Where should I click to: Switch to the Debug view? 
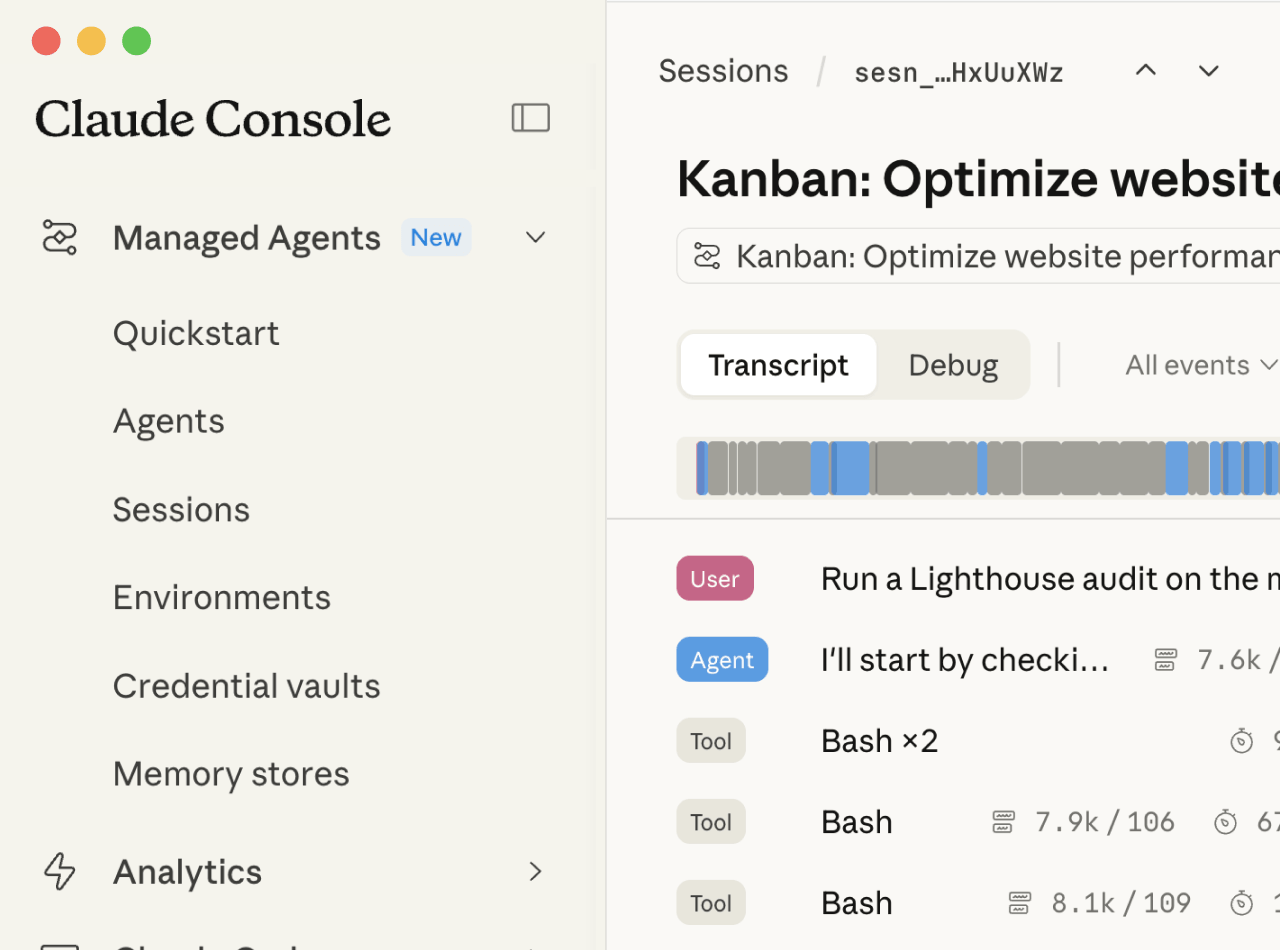click(x=953, y=365)
